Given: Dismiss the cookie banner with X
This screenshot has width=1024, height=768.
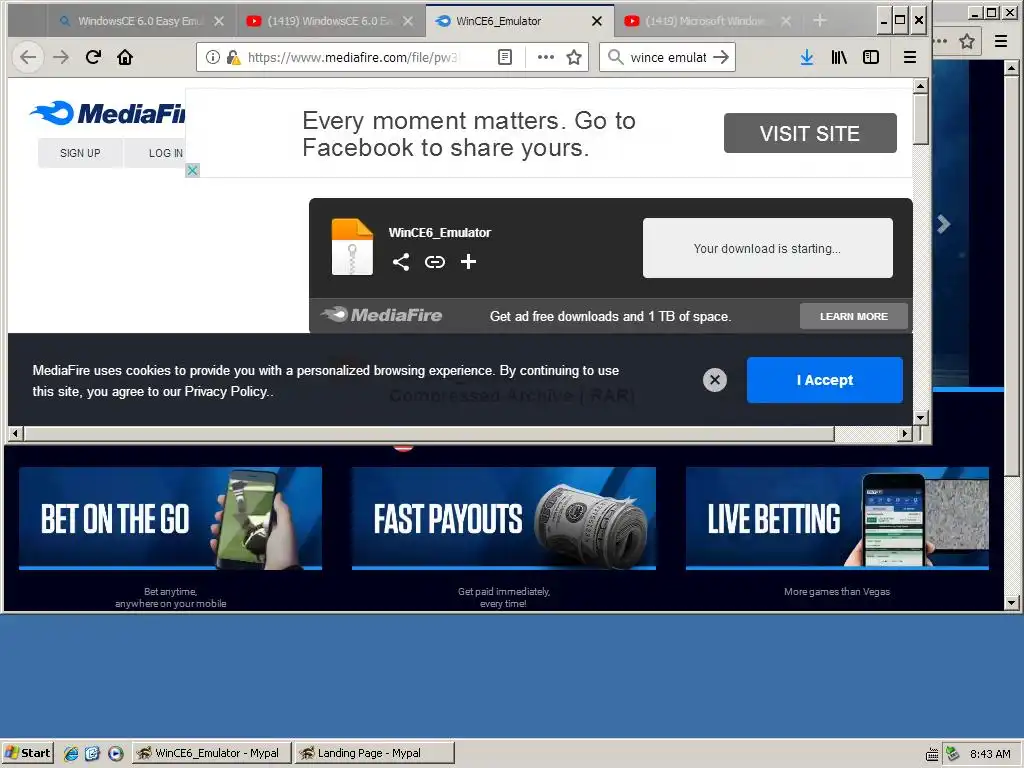Looking at the screenshot, I should (715, 380).
